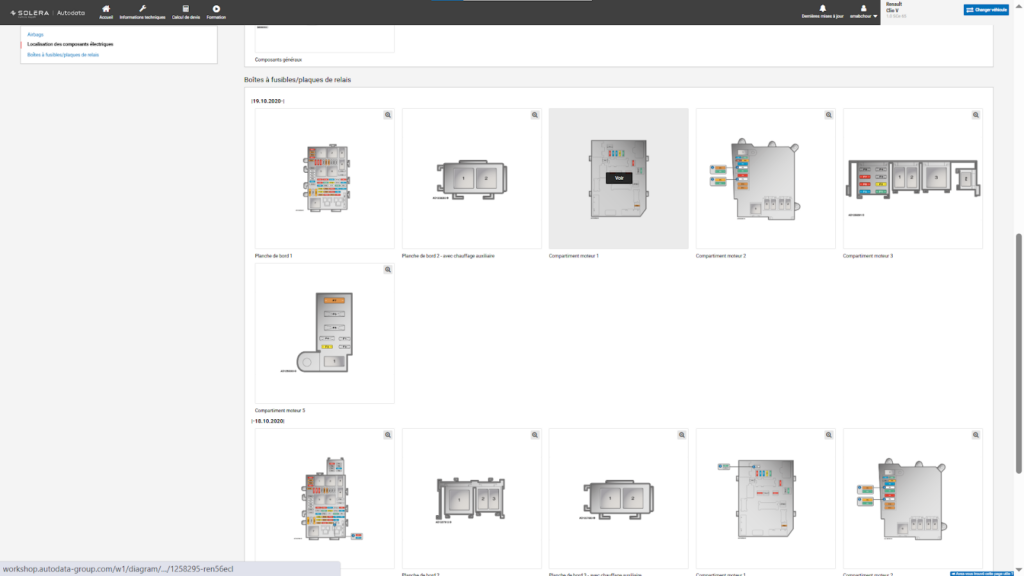Open Compartiment moteur 3 relay plate thumbnail
Viewport: 1024px width, 576px height.
click(912, 178)
